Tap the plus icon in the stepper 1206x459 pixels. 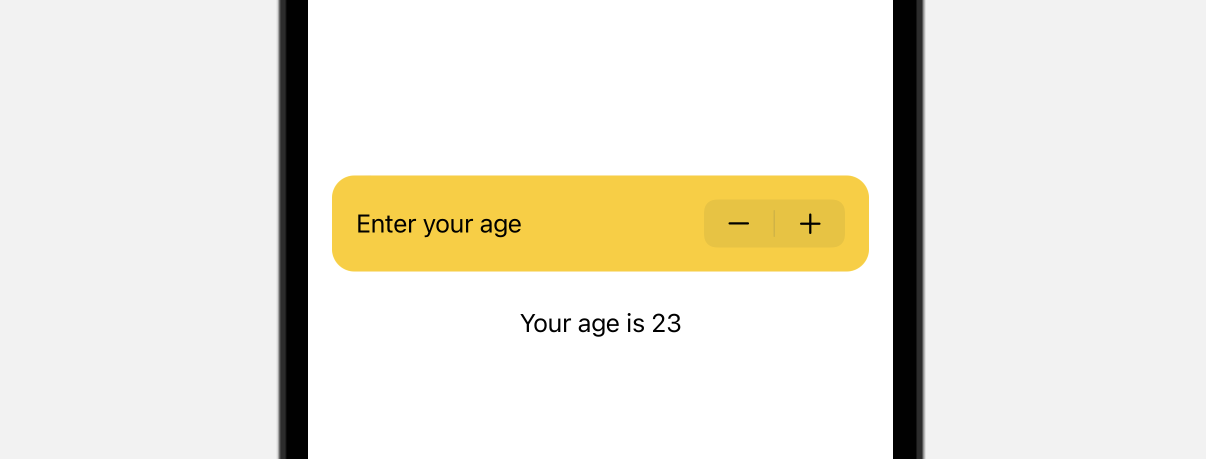click(x=810, y=224)
